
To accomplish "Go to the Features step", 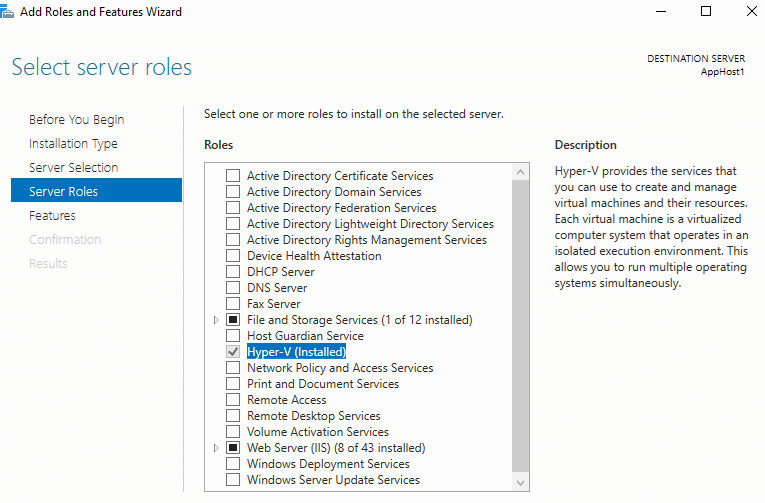I will 52,216.
